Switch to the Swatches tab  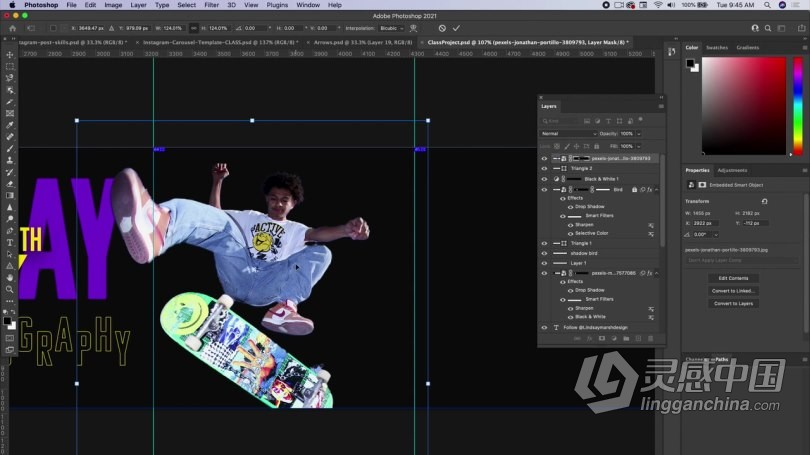click(x=717, y=47)
